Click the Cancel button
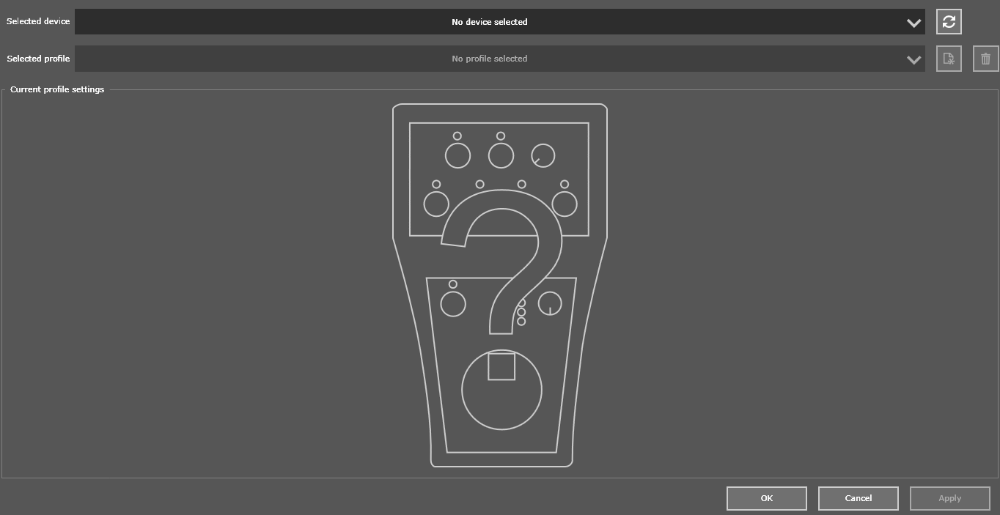The height and width of the screenshot is (515, 1000). coord(858,498)
